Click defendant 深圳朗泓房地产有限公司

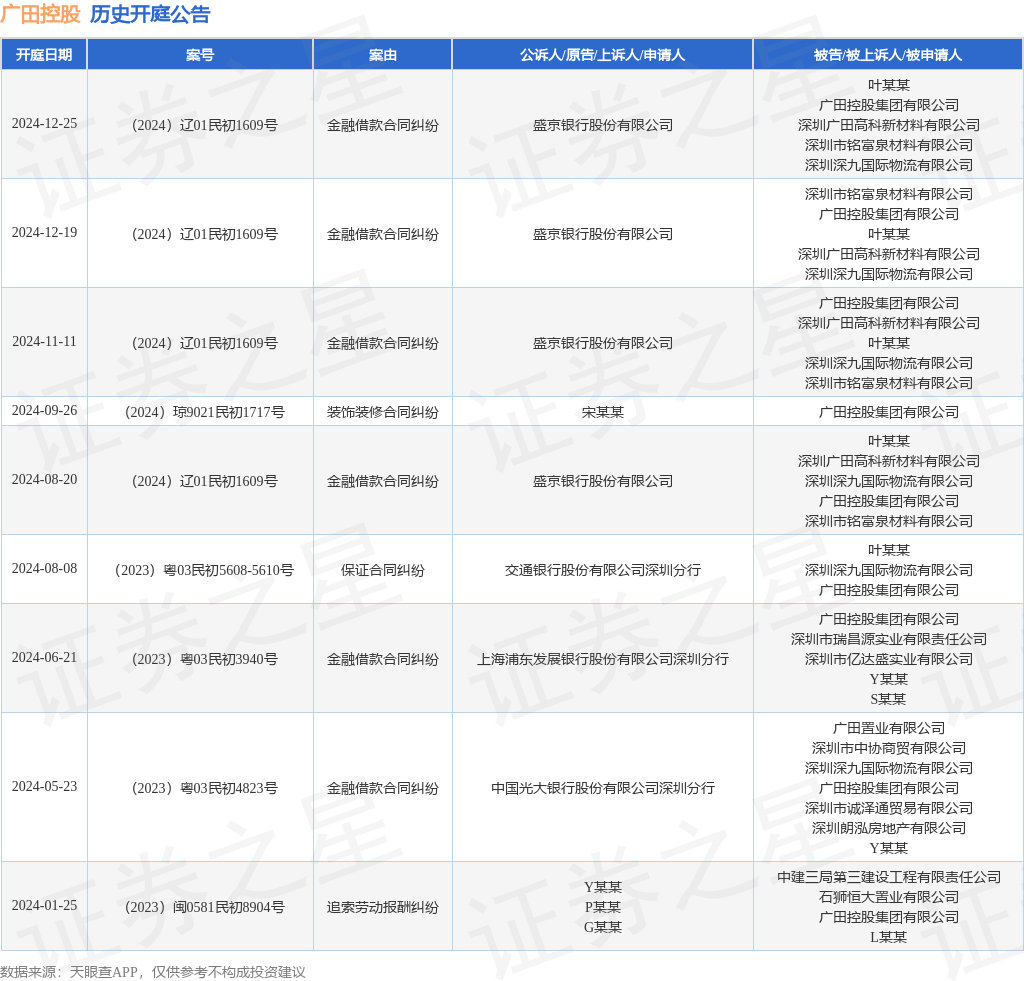(889, 828)
